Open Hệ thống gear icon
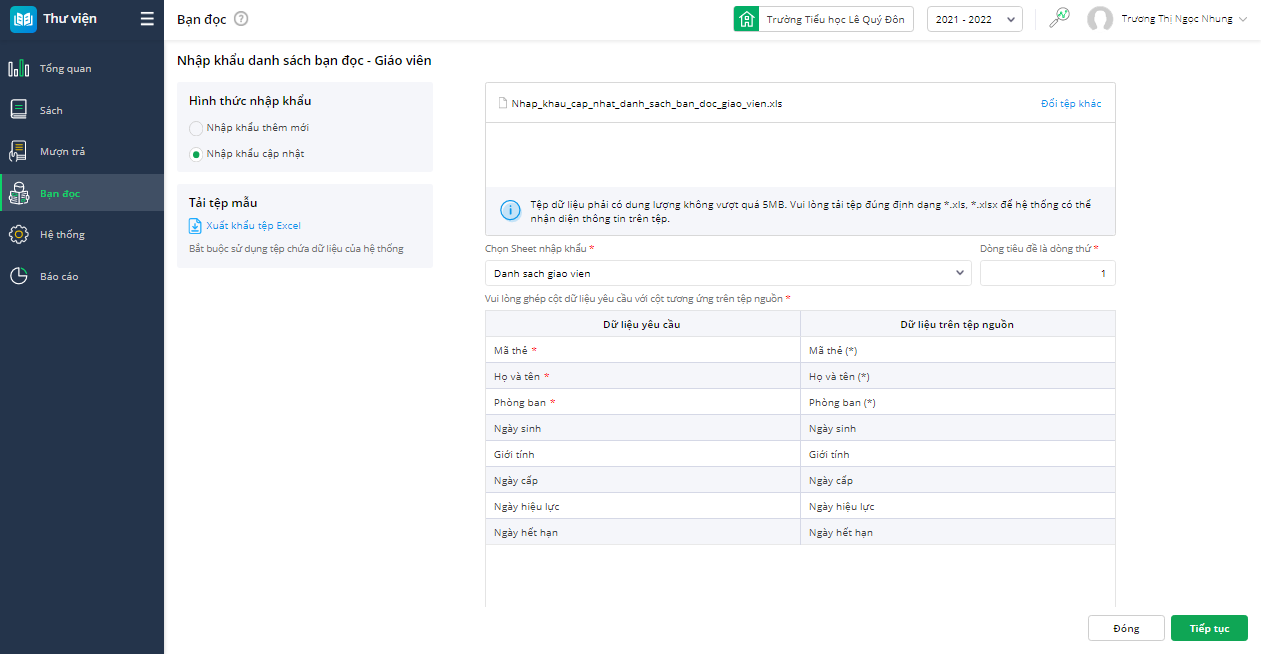The width and height of the screenshot is (1261, 654). [x=18, y=234]
